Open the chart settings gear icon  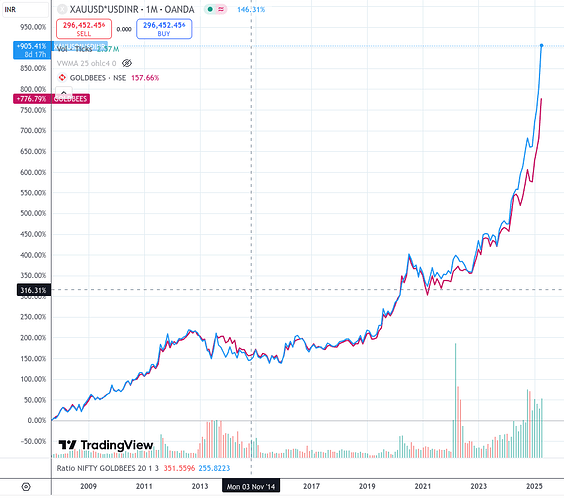click(26, 487)
